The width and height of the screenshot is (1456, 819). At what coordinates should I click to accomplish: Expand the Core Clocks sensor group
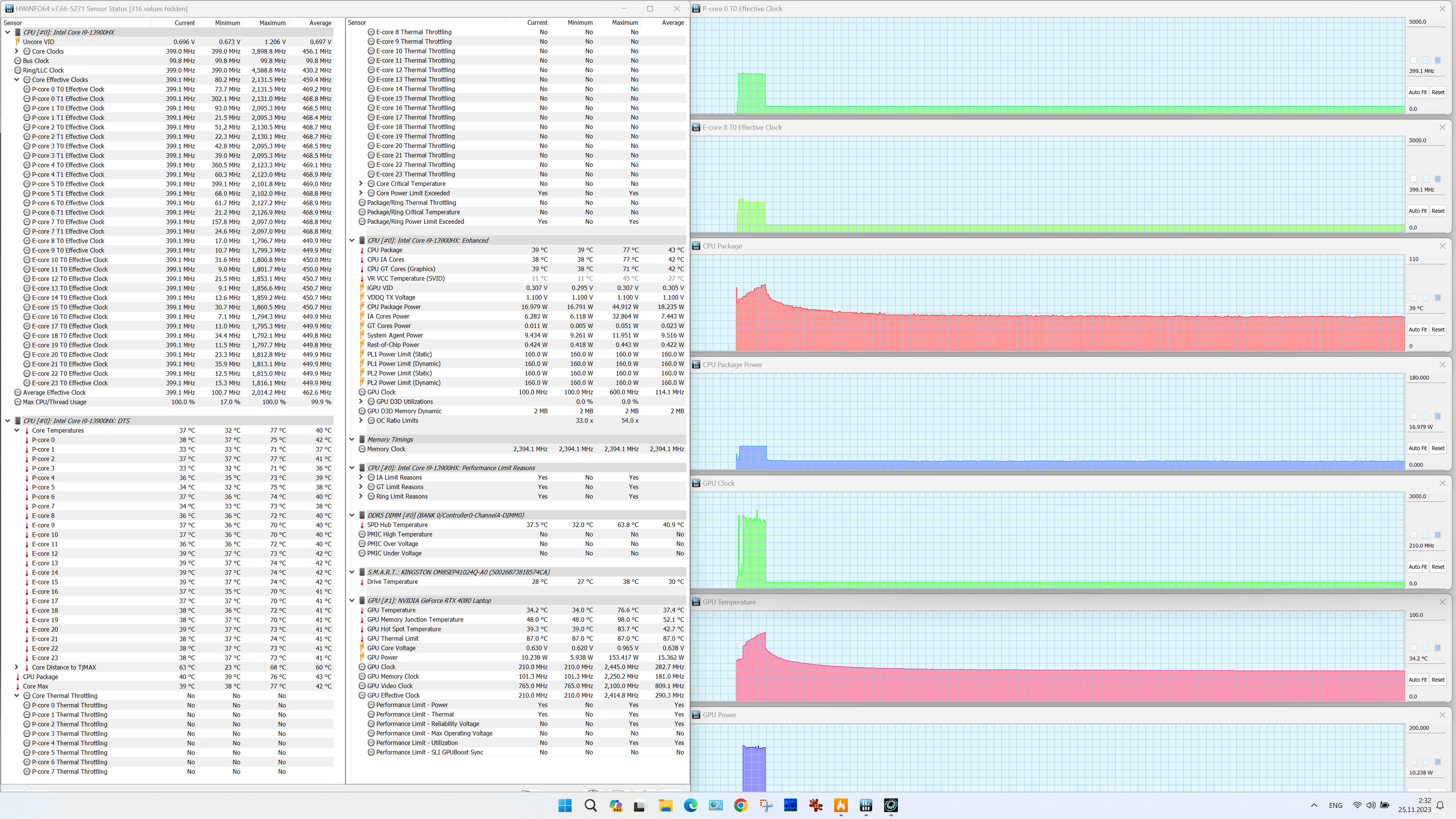[17, 51]
